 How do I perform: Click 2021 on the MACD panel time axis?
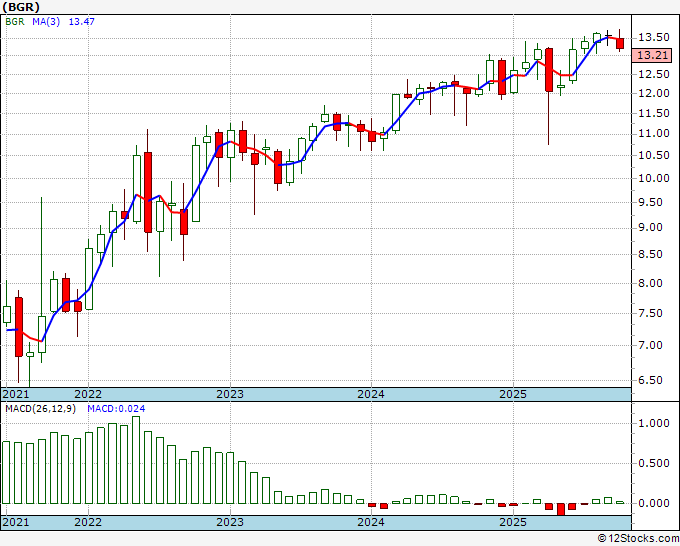coord(16,522)
